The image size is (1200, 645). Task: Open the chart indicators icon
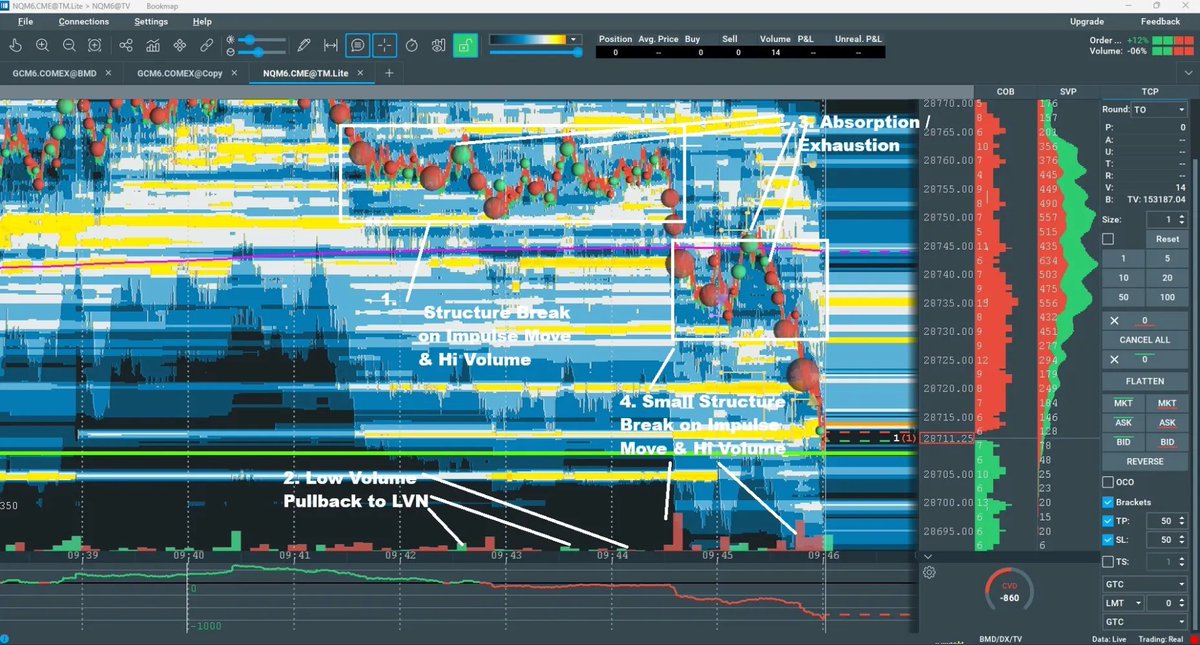point(153,45)
